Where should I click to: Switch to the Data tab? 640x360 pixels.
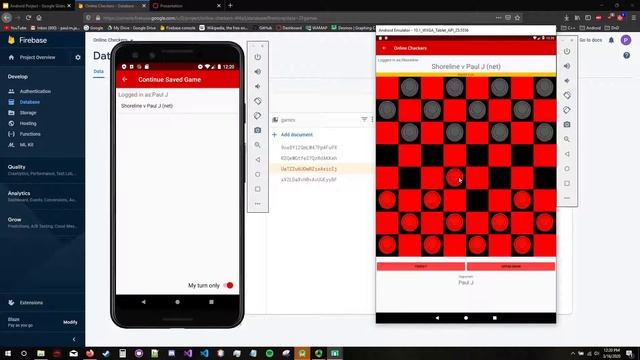click(98, 71)
